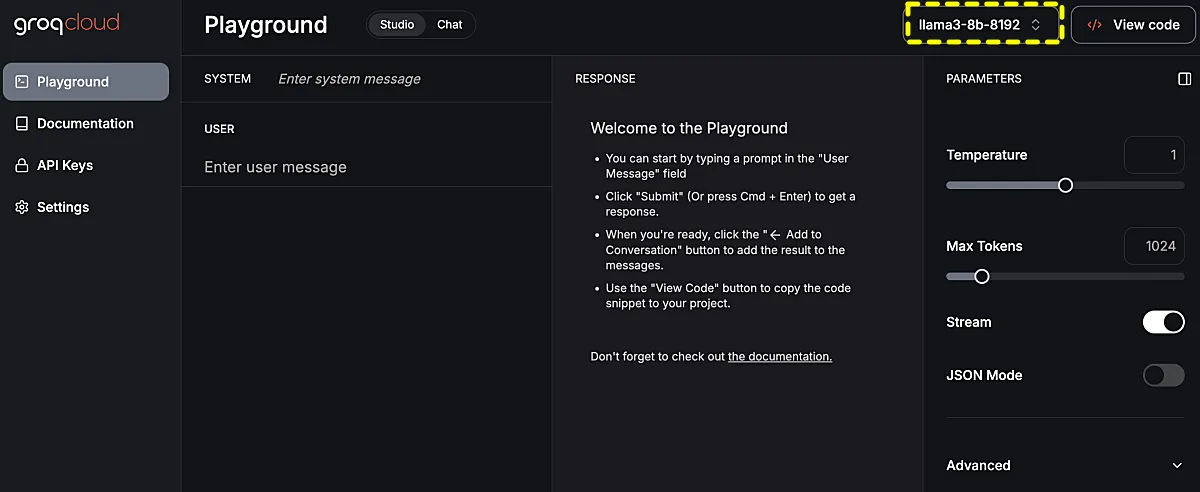Click the Temperature value field
Screen dimensions: 1200x492
pos(1154,155)
